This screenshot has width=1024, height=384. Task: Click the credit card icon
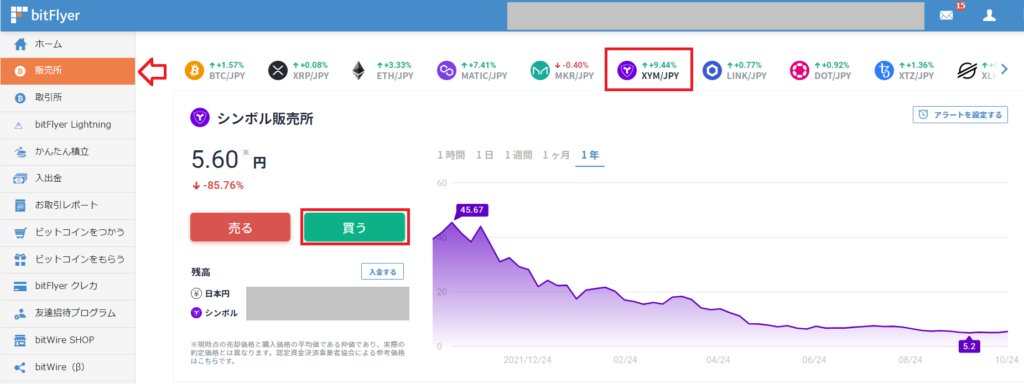coord(20,286)
